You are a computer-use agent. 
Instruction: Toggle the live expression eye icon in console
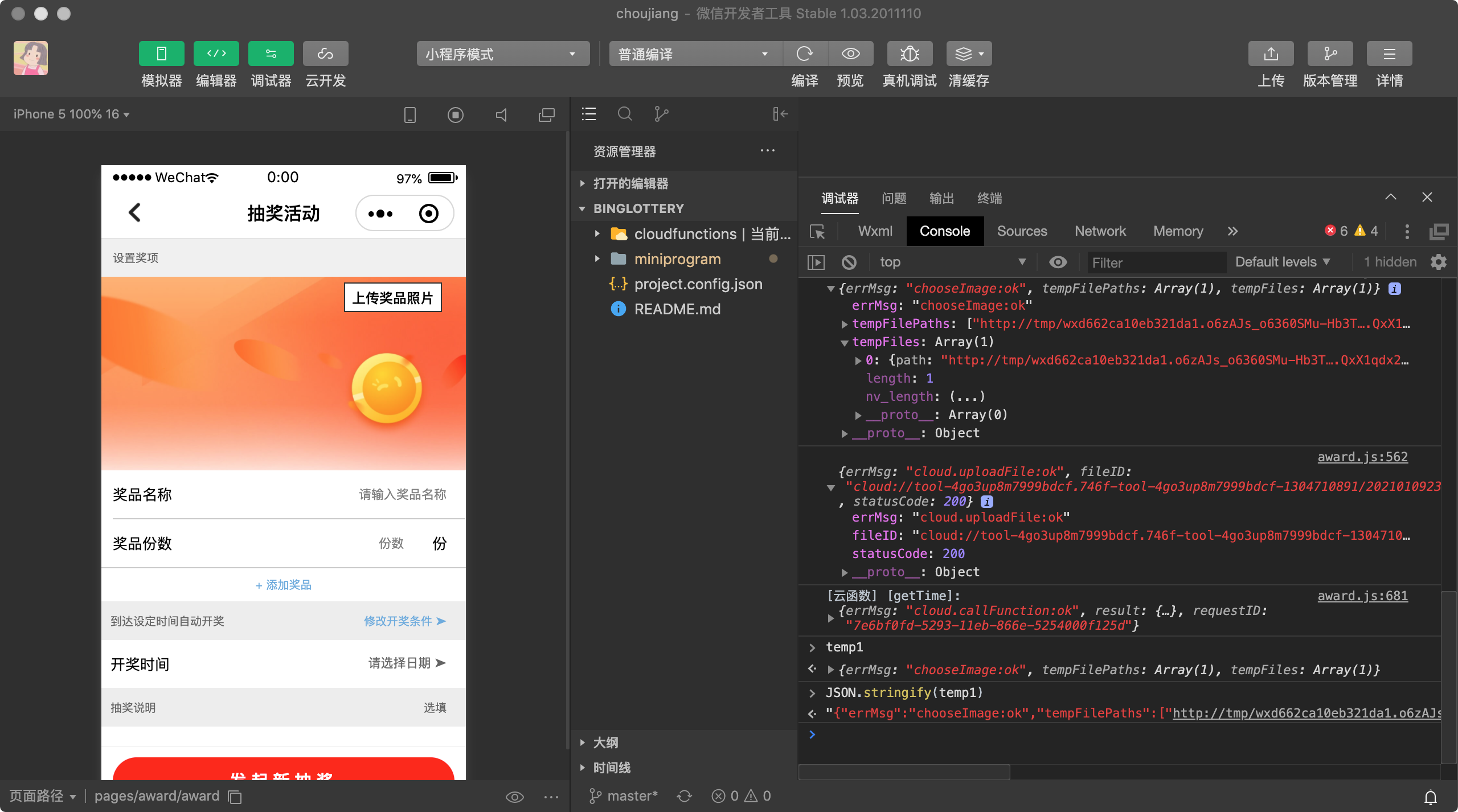[1058, 263]
